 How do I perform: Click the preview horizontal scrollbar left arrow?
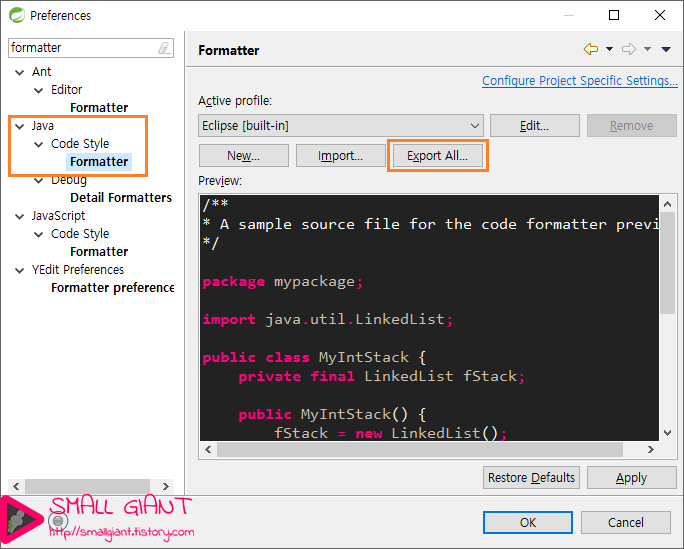[208, 449]
